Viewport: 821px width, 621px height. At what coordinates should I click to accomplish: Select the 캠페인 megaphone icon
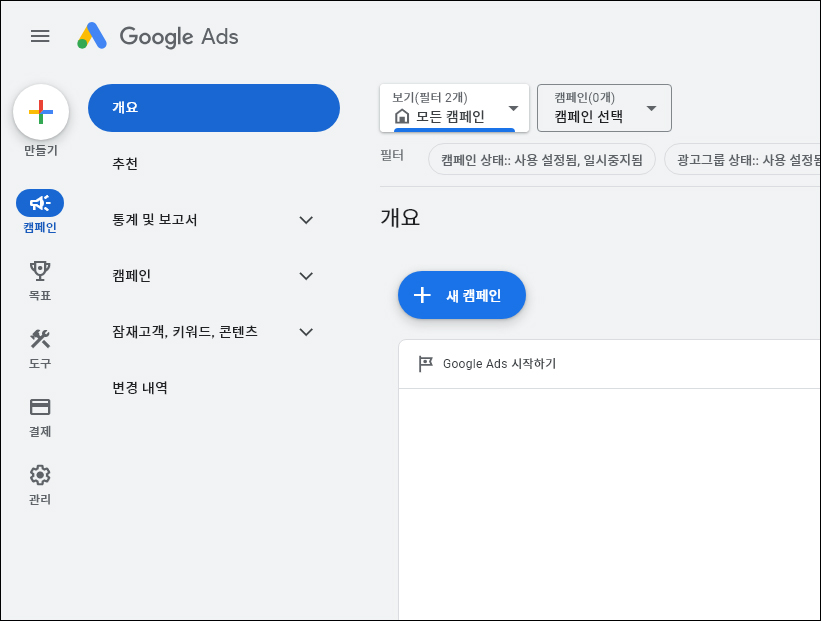tap(40, 203)
